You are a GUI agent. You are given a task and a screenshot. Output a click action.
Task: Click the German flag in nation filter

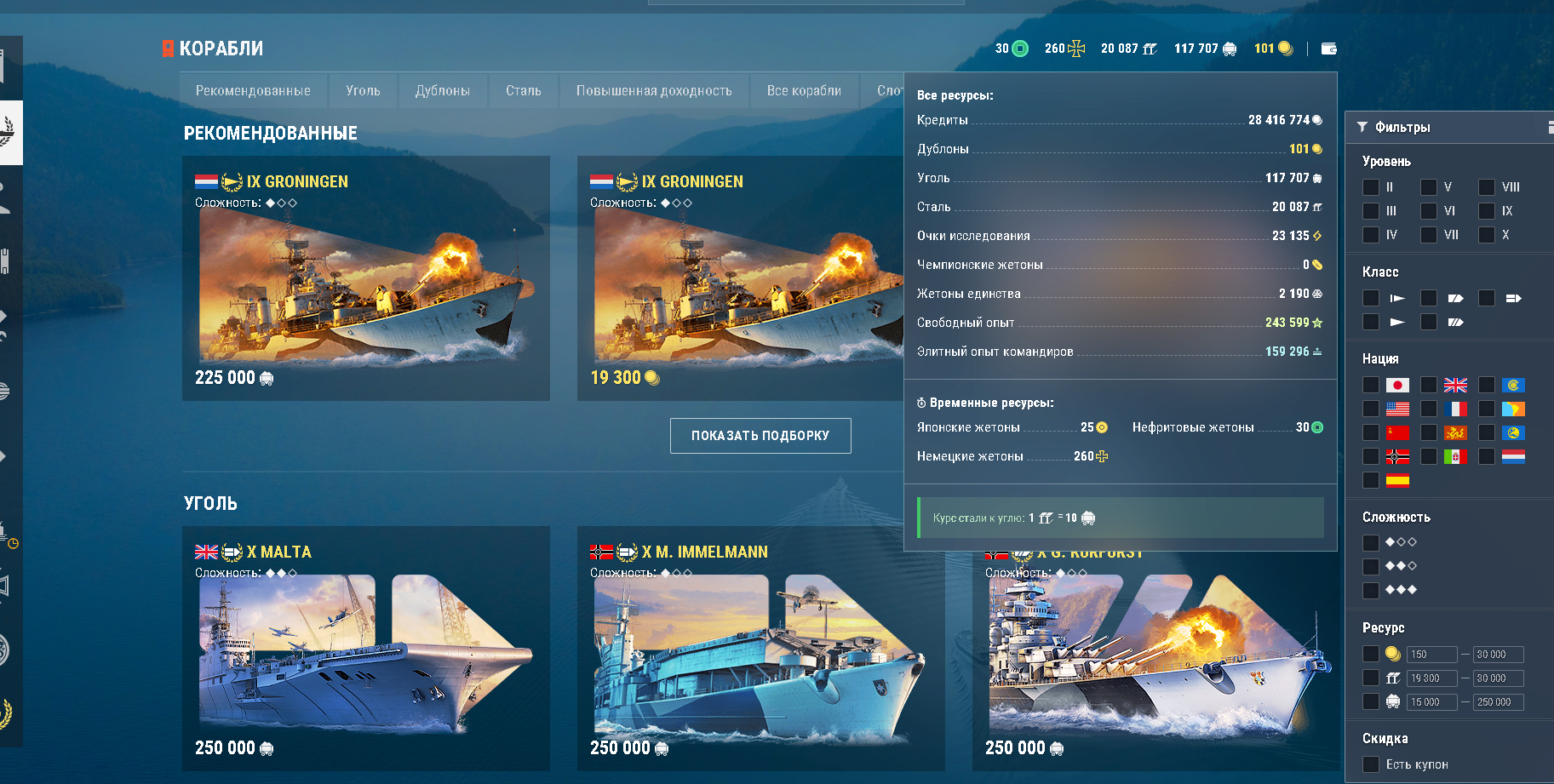1397,457
